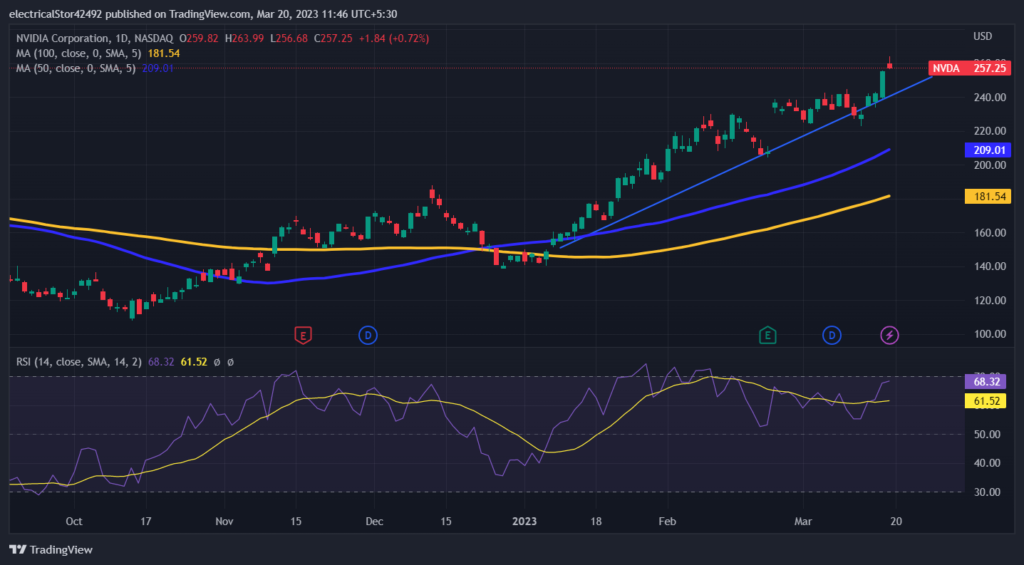Click the green earnings E marker
The image size is (1024, 565).
[x=767, y=336]
